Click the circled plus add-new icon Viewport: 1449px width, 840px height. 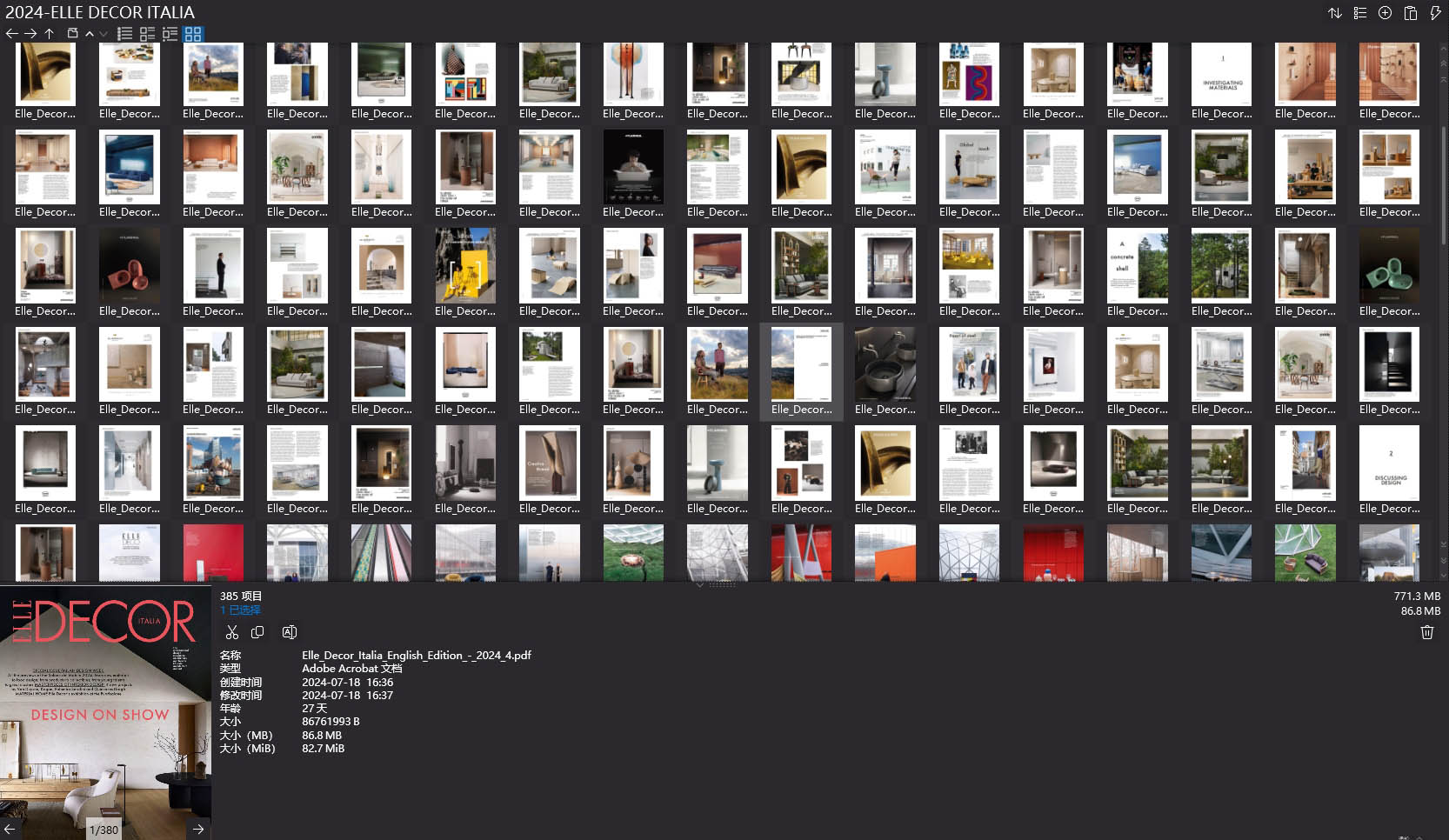click(1385, 13)
